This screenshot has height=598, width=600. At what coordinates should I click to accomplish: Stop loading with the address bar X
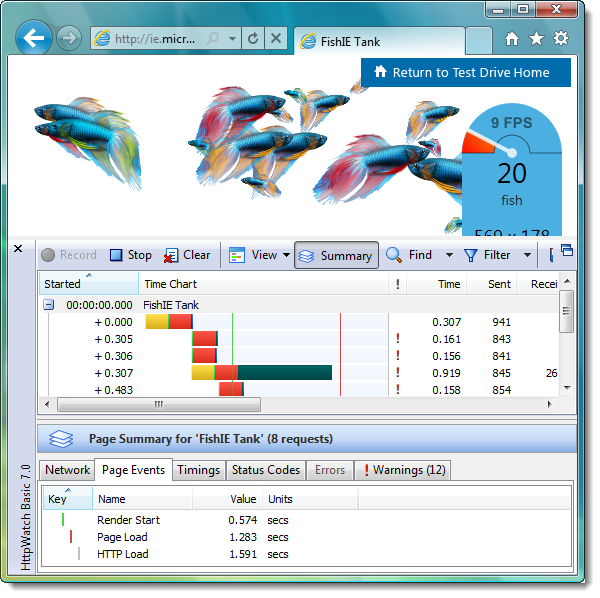point(276,38)
